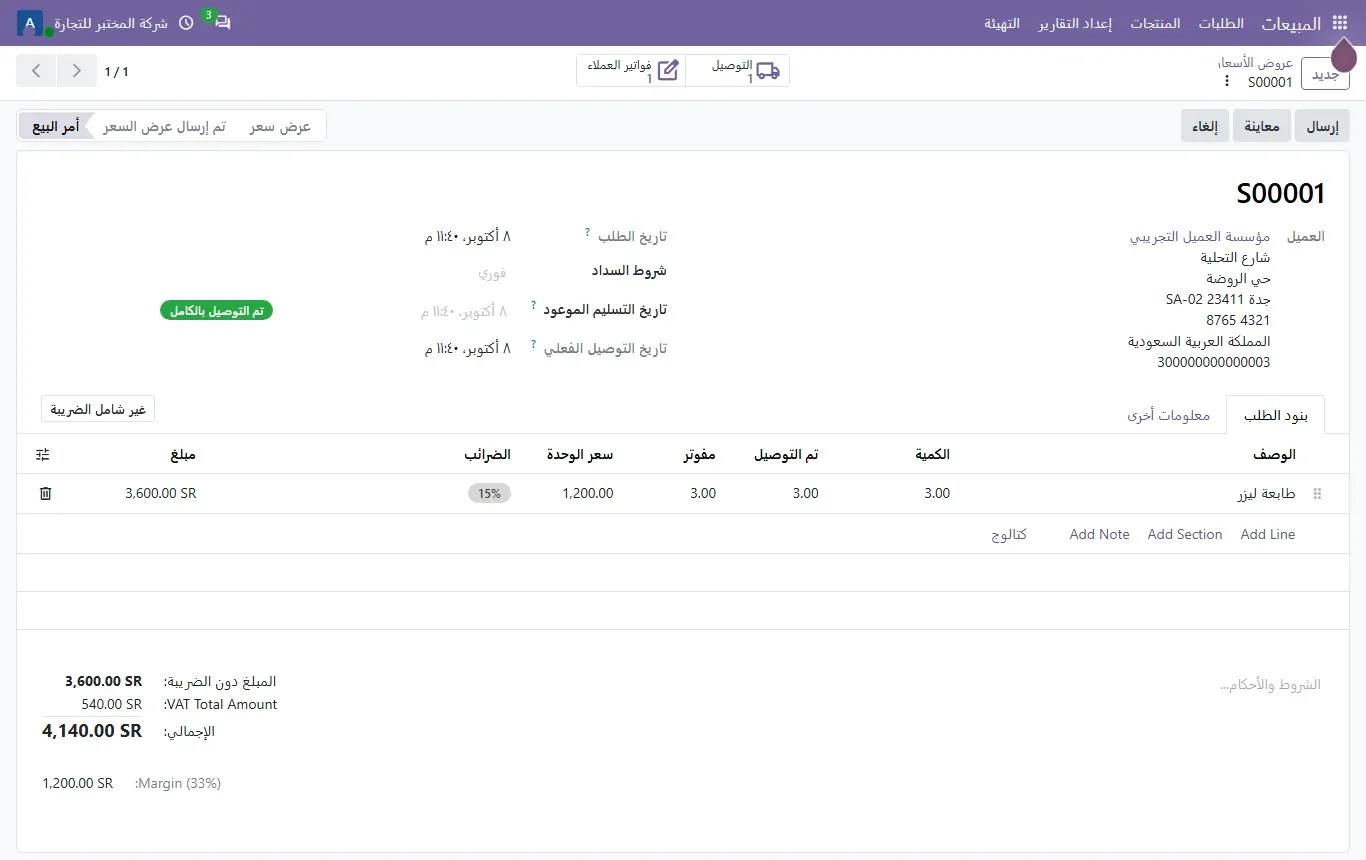Open the كتالوج link
This screenshot has height=860, width=1366.
tap(1009, 534)
